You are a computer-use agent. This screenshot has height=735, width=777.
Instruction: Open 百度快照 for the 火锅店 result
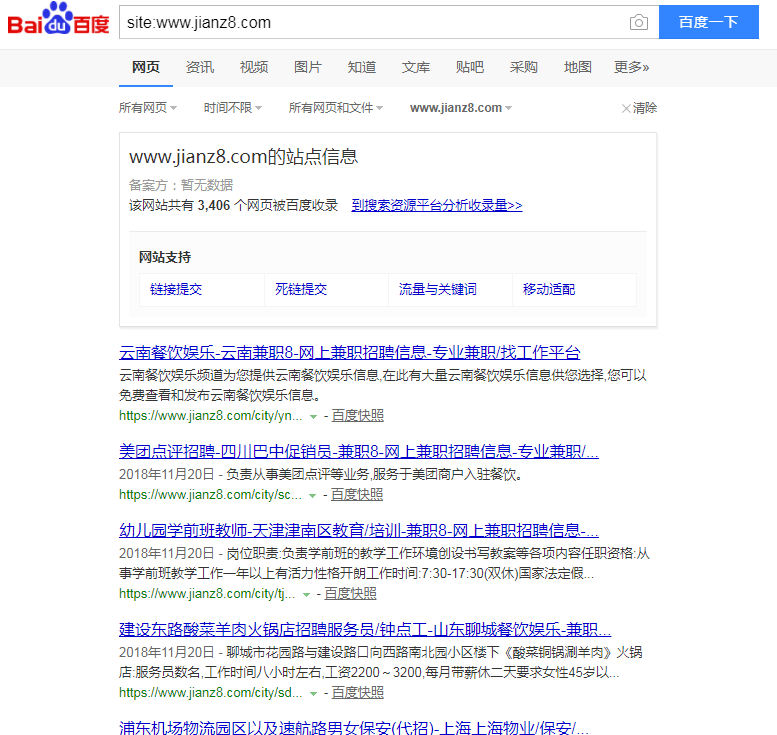pos(358,693)
